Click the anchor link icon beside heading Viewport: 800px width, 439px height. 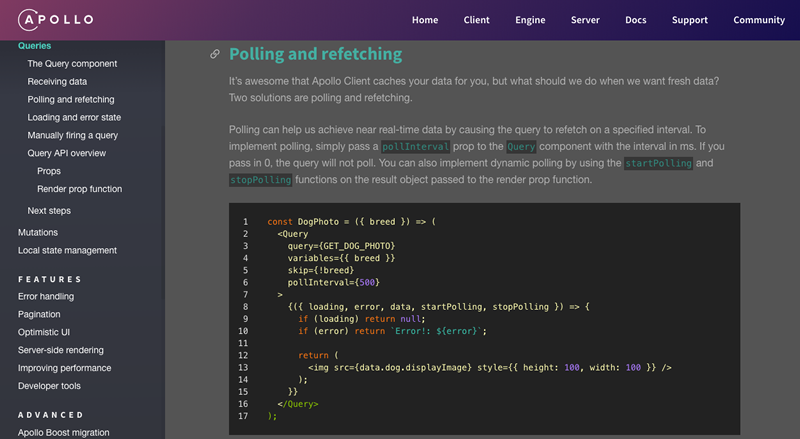pos(215,54)
